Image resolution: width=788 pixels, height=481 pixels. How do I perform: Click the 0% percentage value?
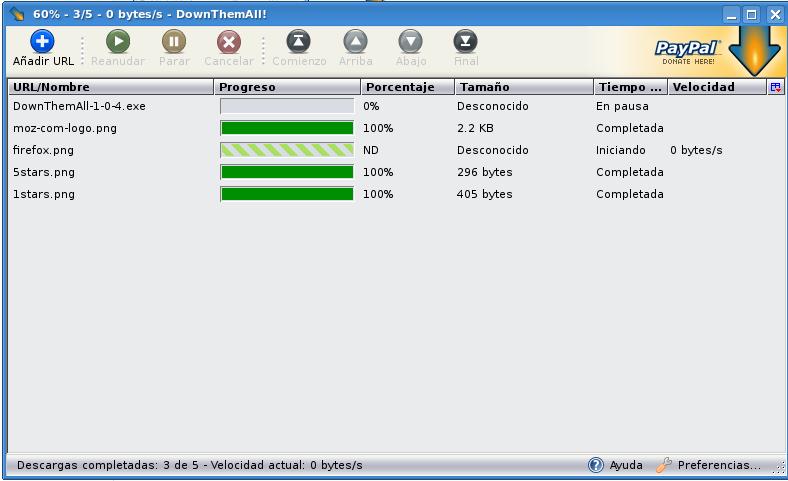[371, 106]
